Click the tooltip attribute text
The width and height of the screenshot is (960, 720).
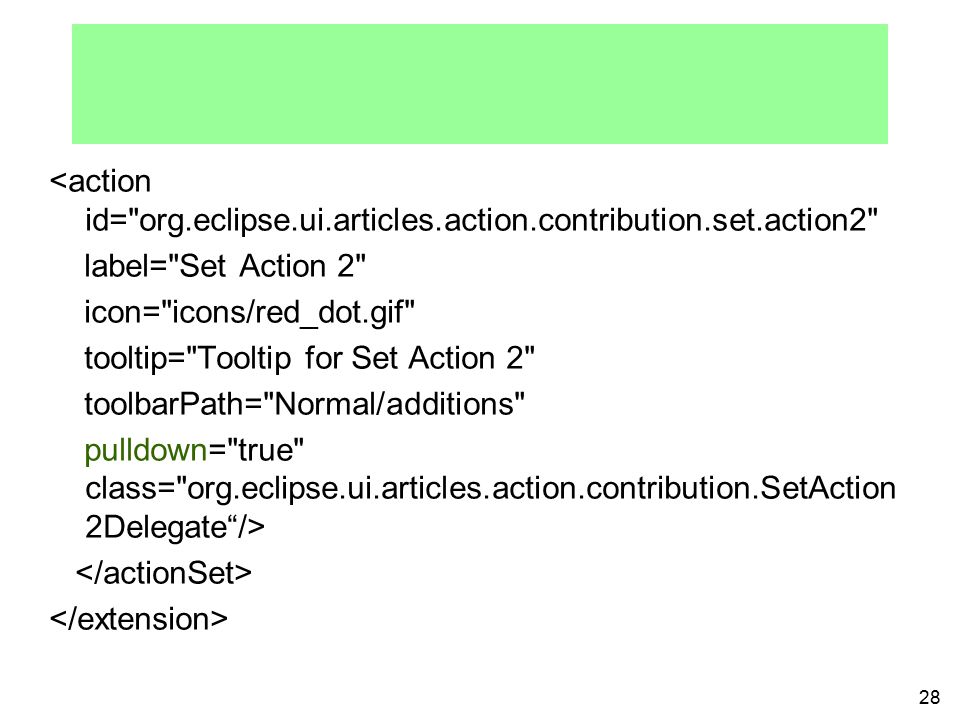309,359
